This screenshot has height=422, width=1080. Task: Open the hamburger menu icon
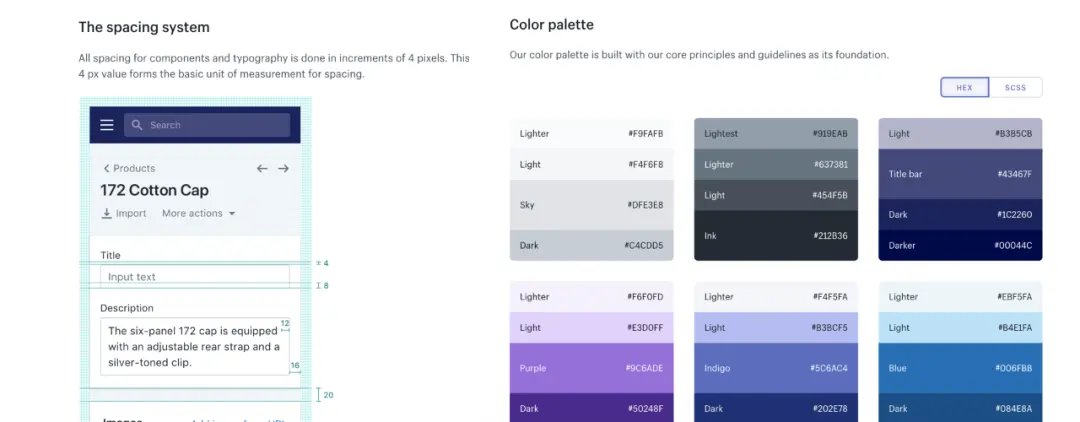pyautogui.click(x=107, y=125)
